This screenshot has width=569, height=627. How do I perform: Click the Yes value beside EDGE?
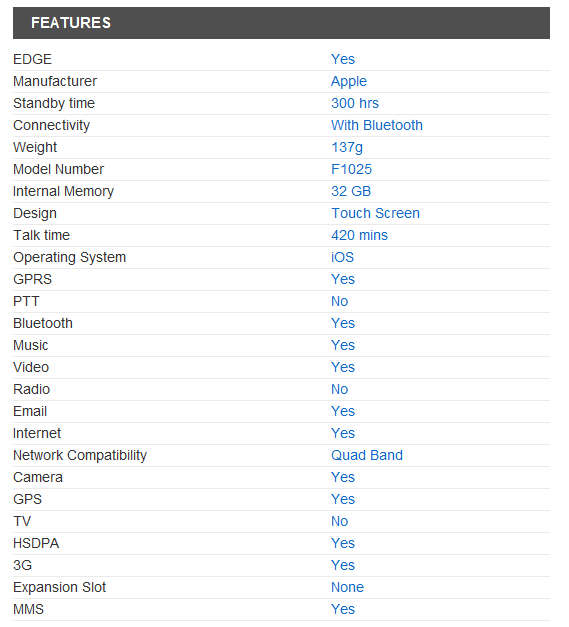[343, 59]
